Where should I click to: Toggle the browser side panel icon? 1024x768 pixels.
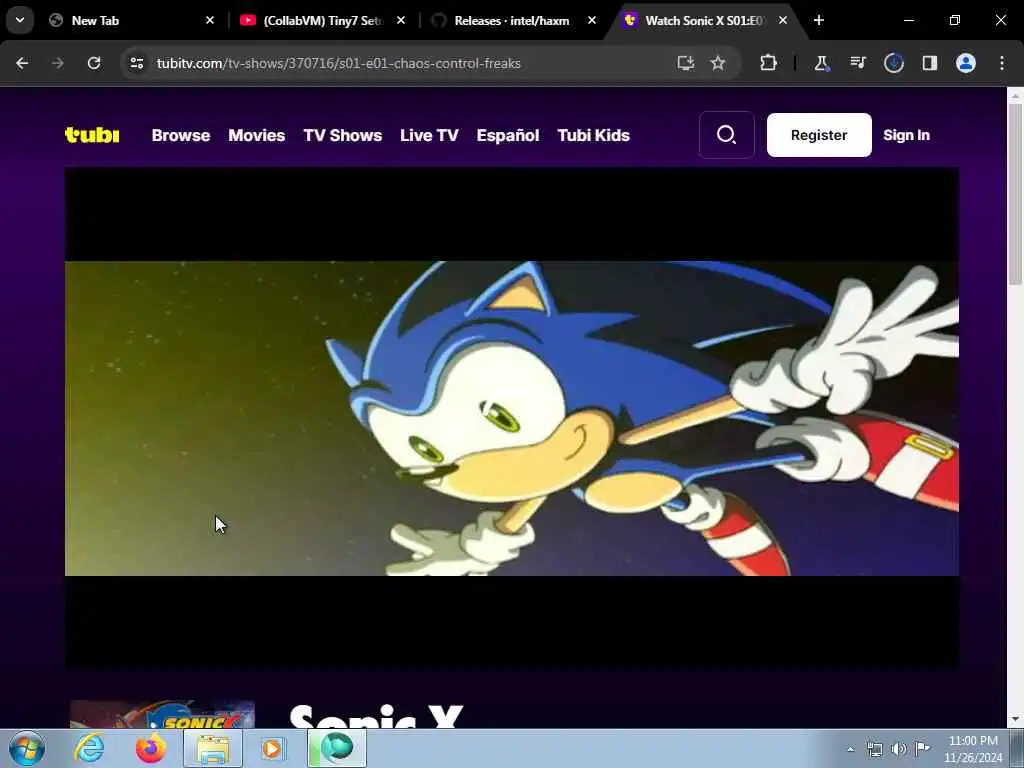[929, 63]
